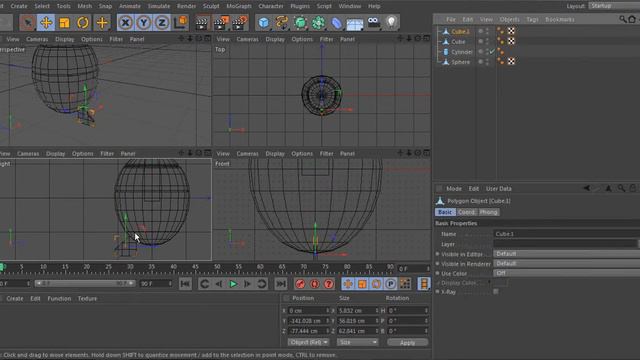Open the Create menu
The height and width of the screenshot is (360, 640).
coord(19,6)
